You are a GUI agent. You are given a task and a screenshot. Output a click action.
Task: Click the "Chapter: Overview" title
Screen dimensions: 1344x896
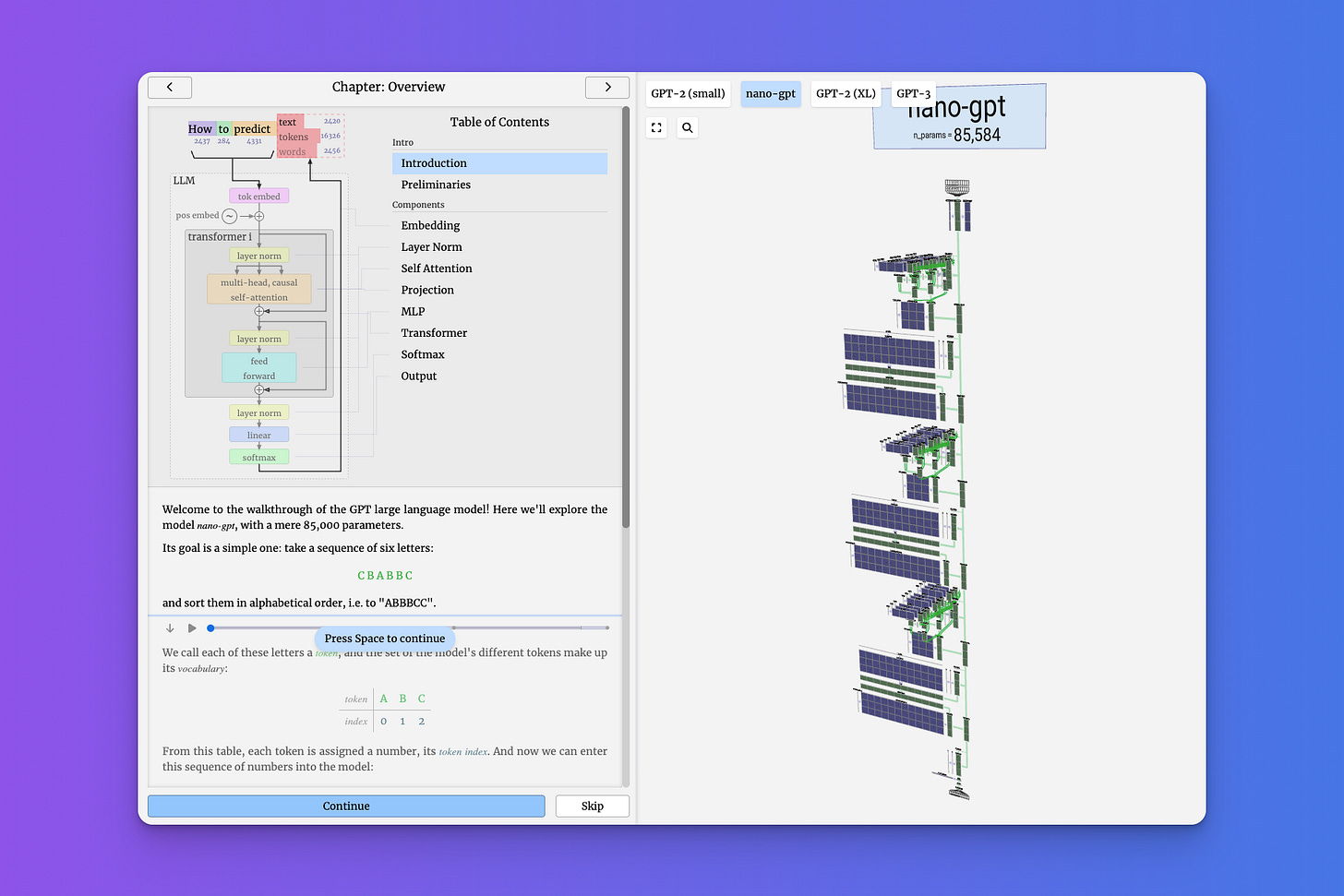[389, 87]
